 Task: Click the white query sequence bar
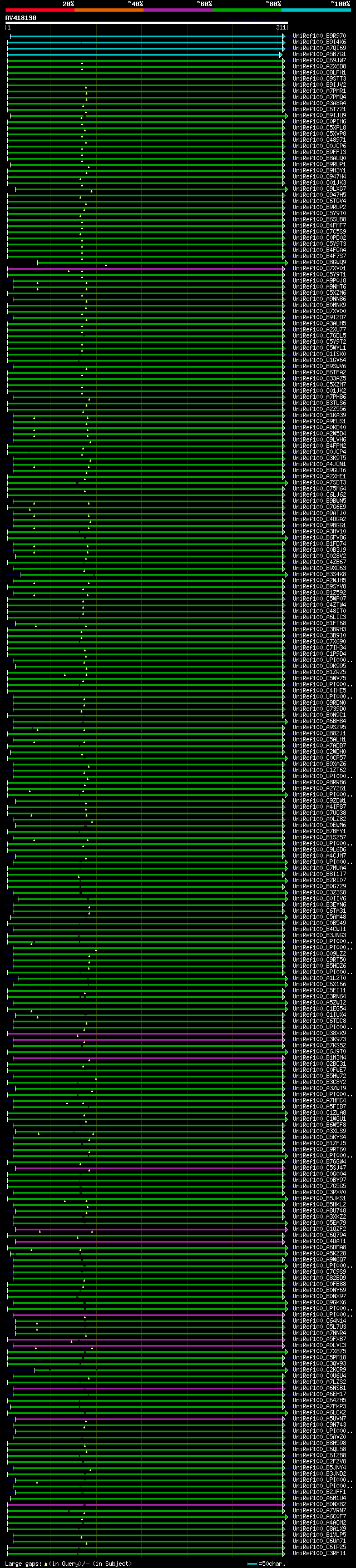pos(147,23)
